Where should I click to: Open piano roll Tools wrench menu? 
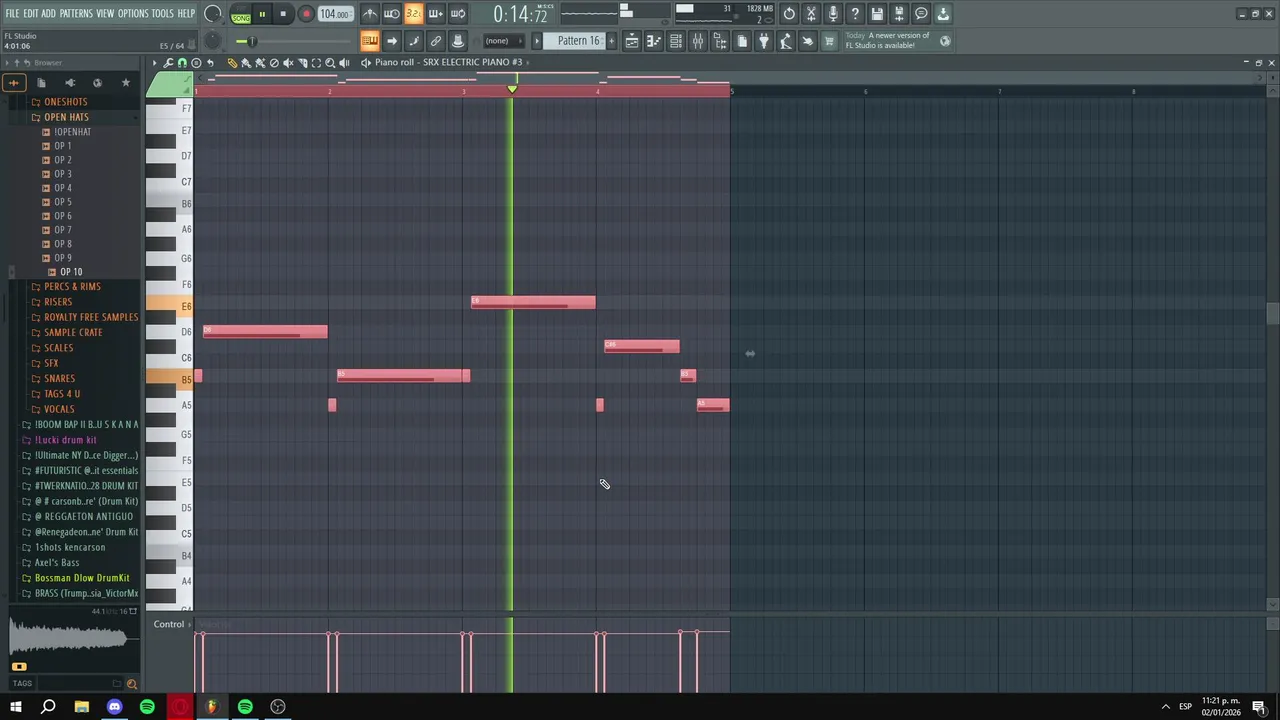point(168,63)
